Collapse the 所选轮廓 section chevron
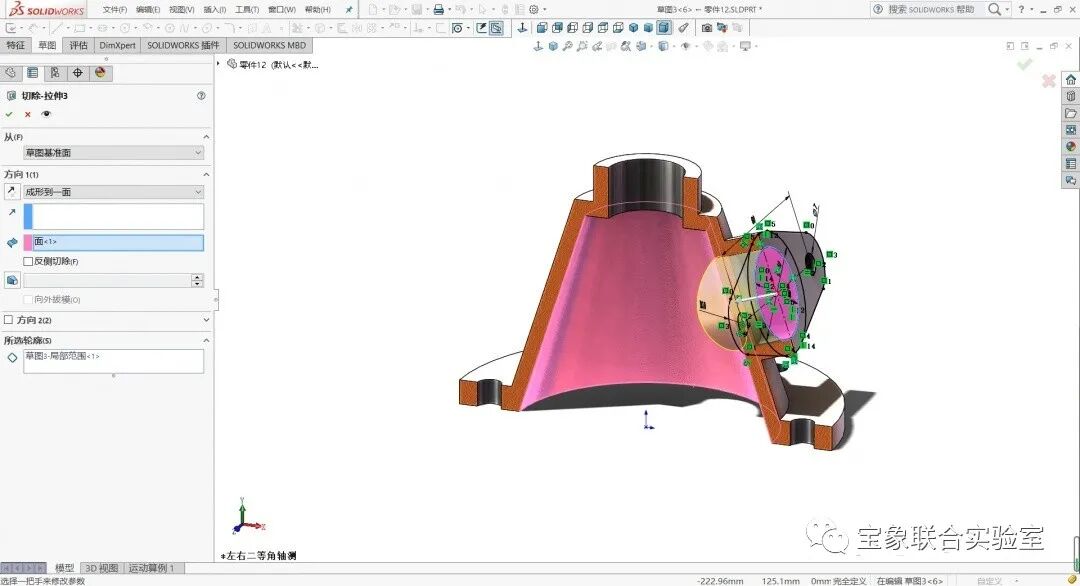This screenshot has width=1080, height=586. pyautogui.click(x=206, y=340)
